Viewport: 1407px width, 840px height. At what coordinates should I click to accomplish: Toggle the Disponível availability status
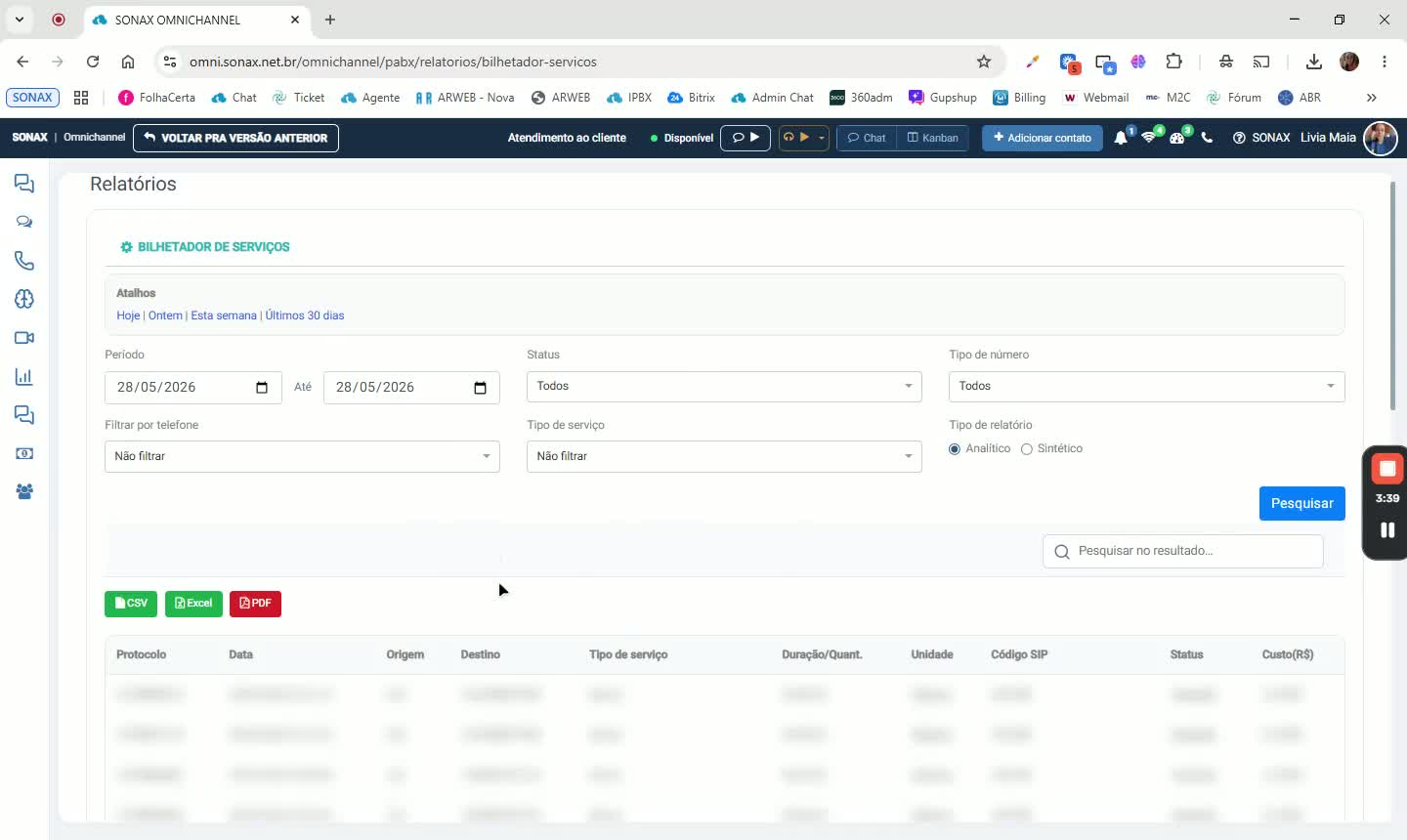pos(682,138)
